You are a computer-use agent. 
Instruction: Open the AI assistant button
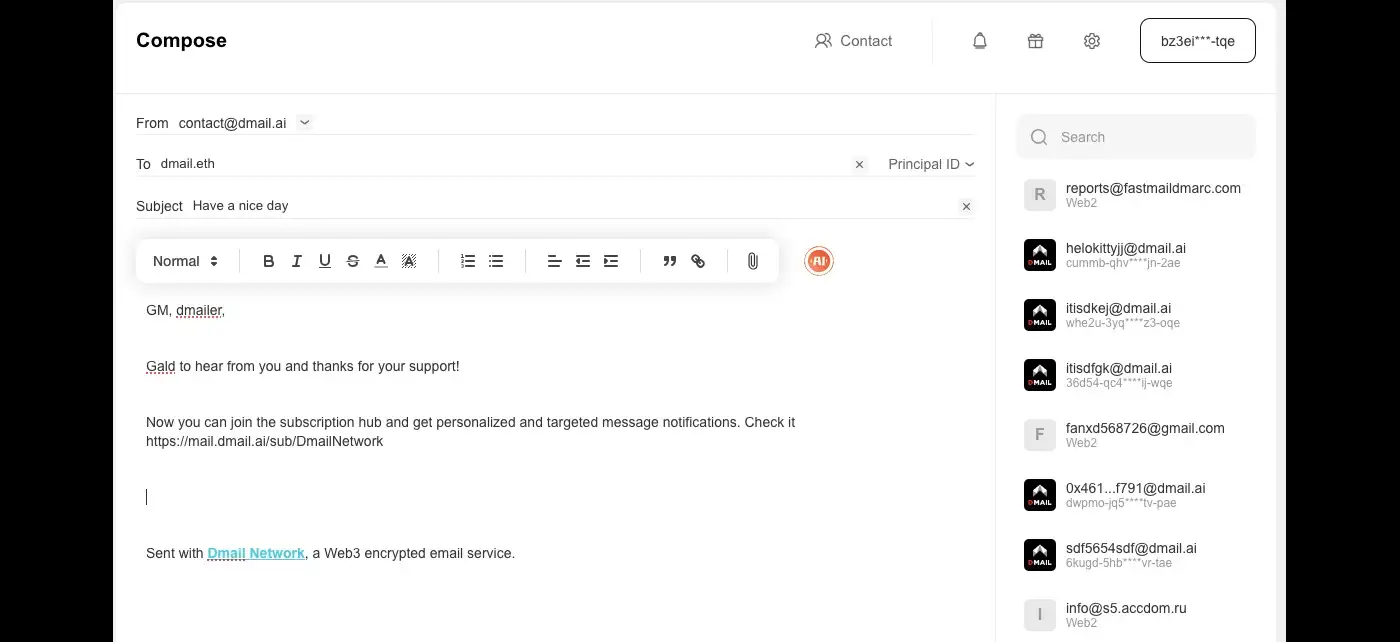818,261
